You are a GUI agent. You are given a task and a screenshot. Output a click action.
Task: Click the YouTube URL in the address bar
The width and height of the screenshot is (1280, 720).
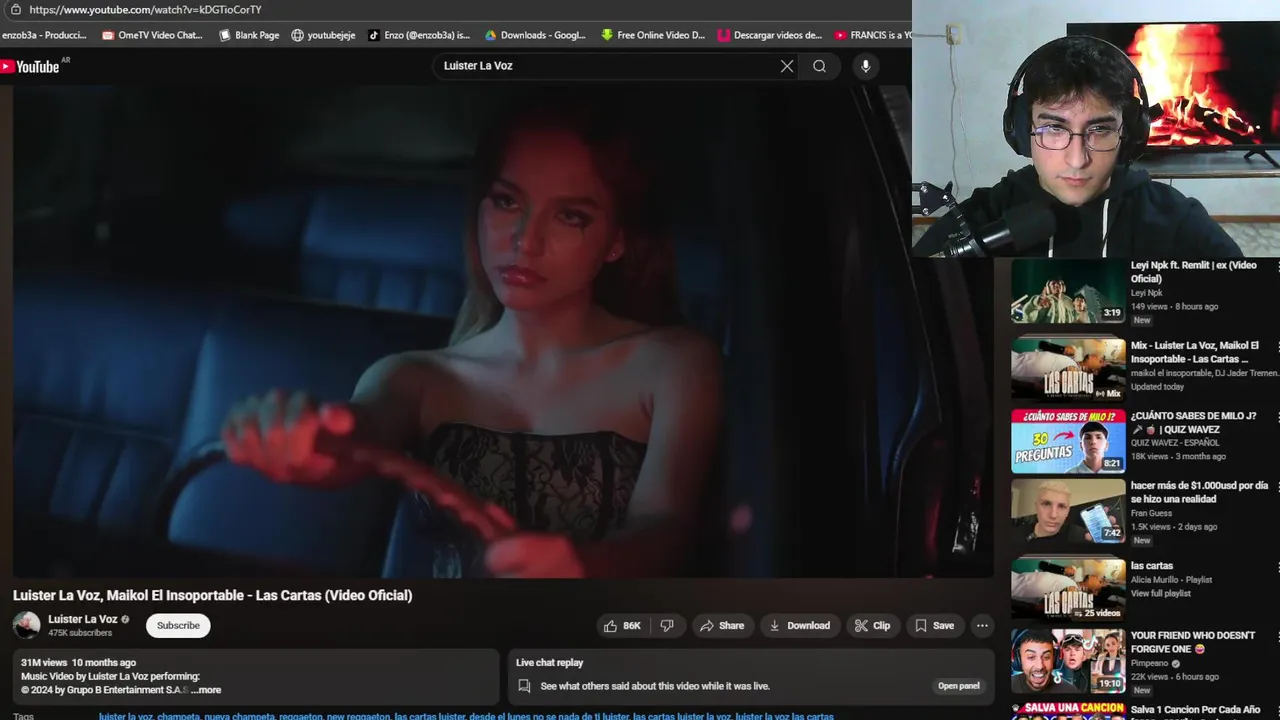[x=145, y=9]
